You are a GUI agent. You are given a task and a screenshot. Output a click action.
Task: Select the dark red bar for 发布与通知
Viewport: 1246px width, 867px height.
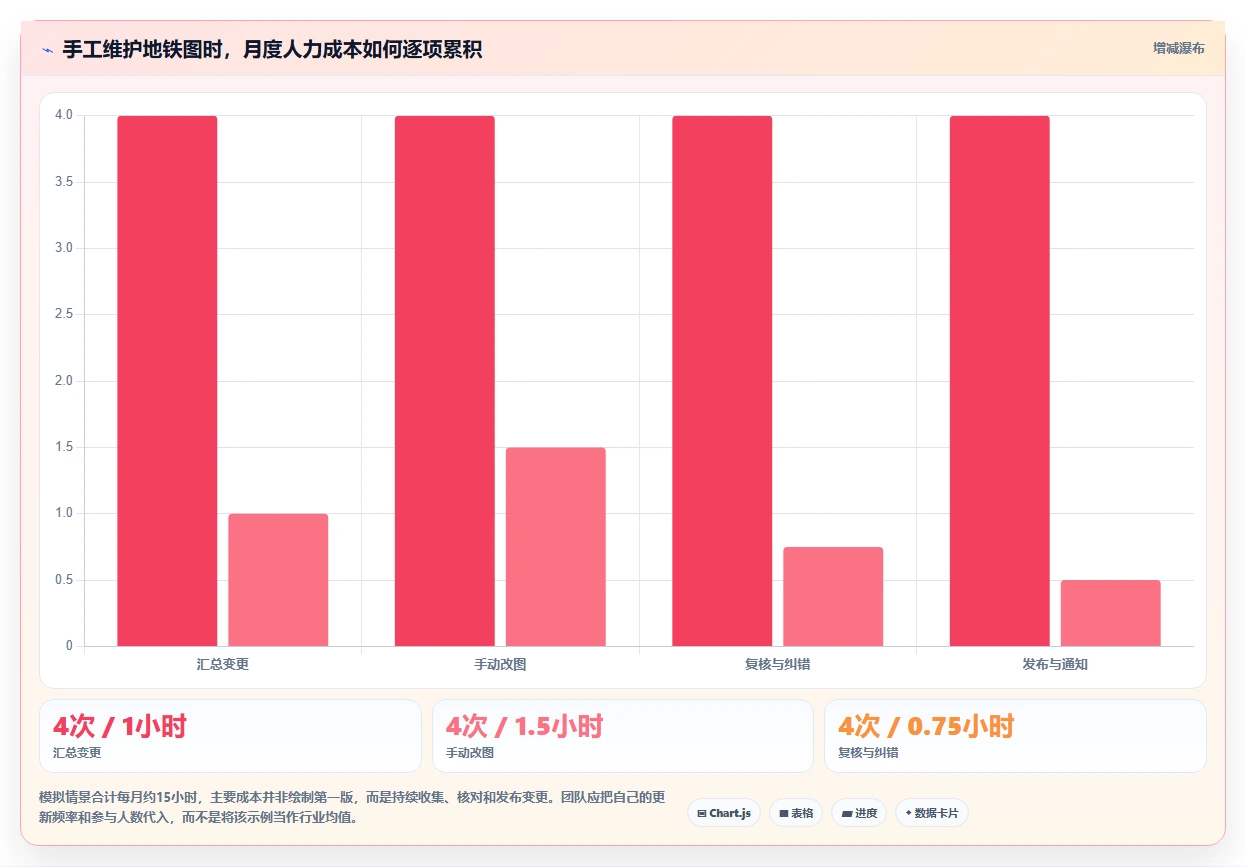tap(999, 381)
